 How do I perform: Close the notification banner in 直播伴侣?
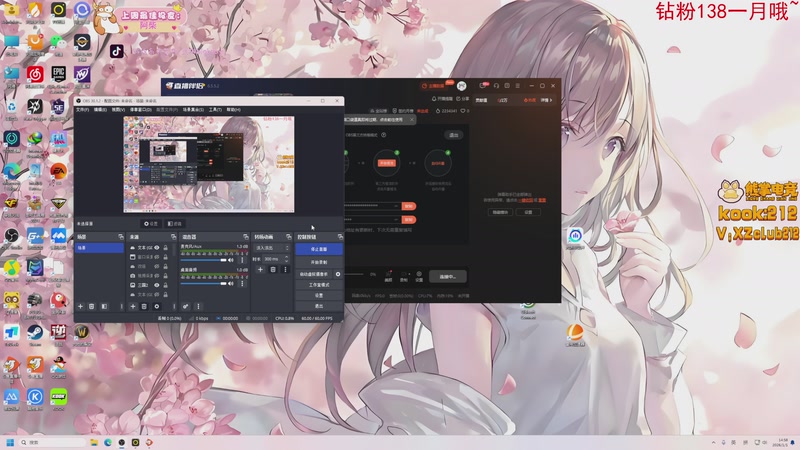click(412, 119)
